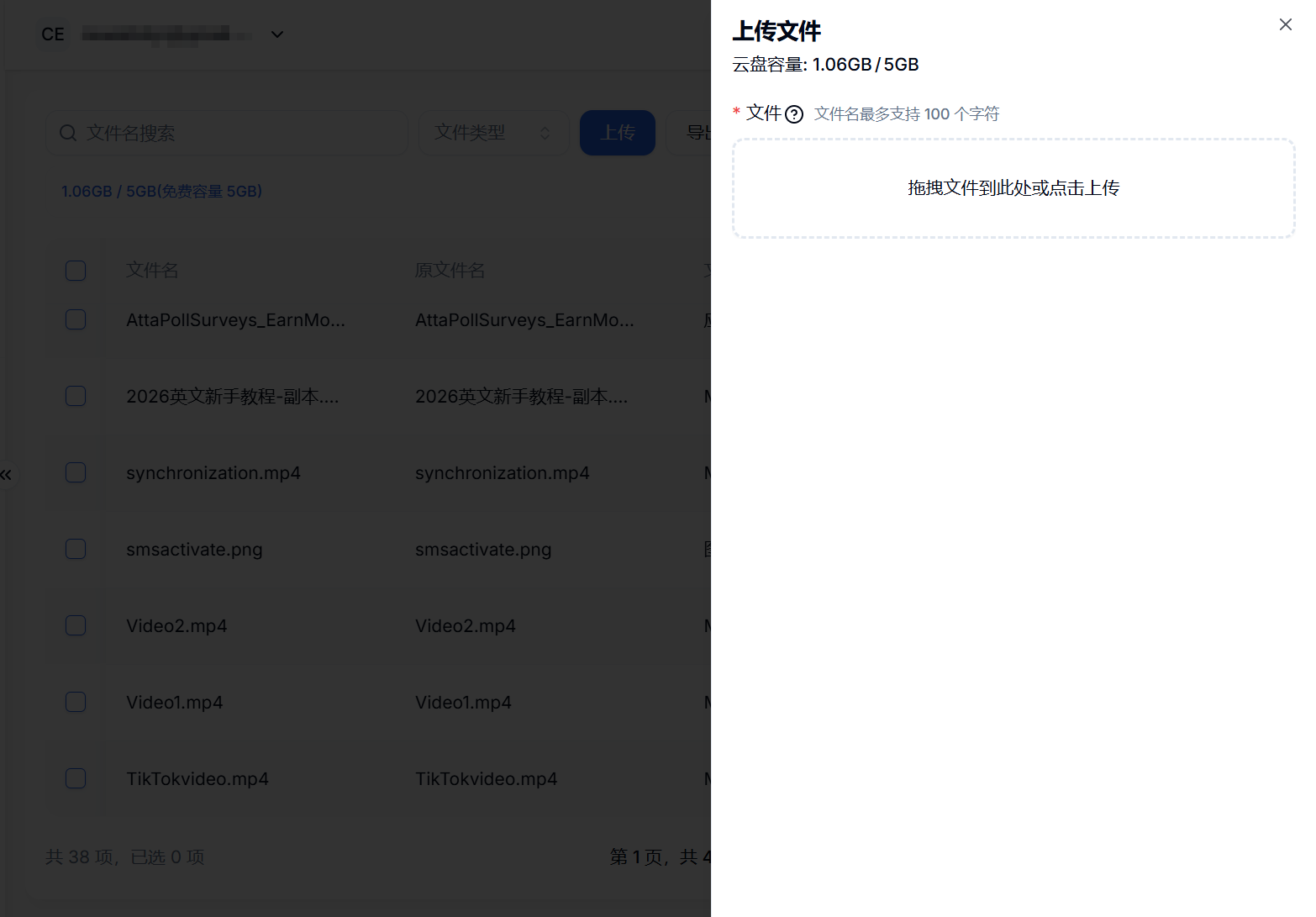
Task: Click Video1.mp4 in file name column
Action: coord(175,703)
